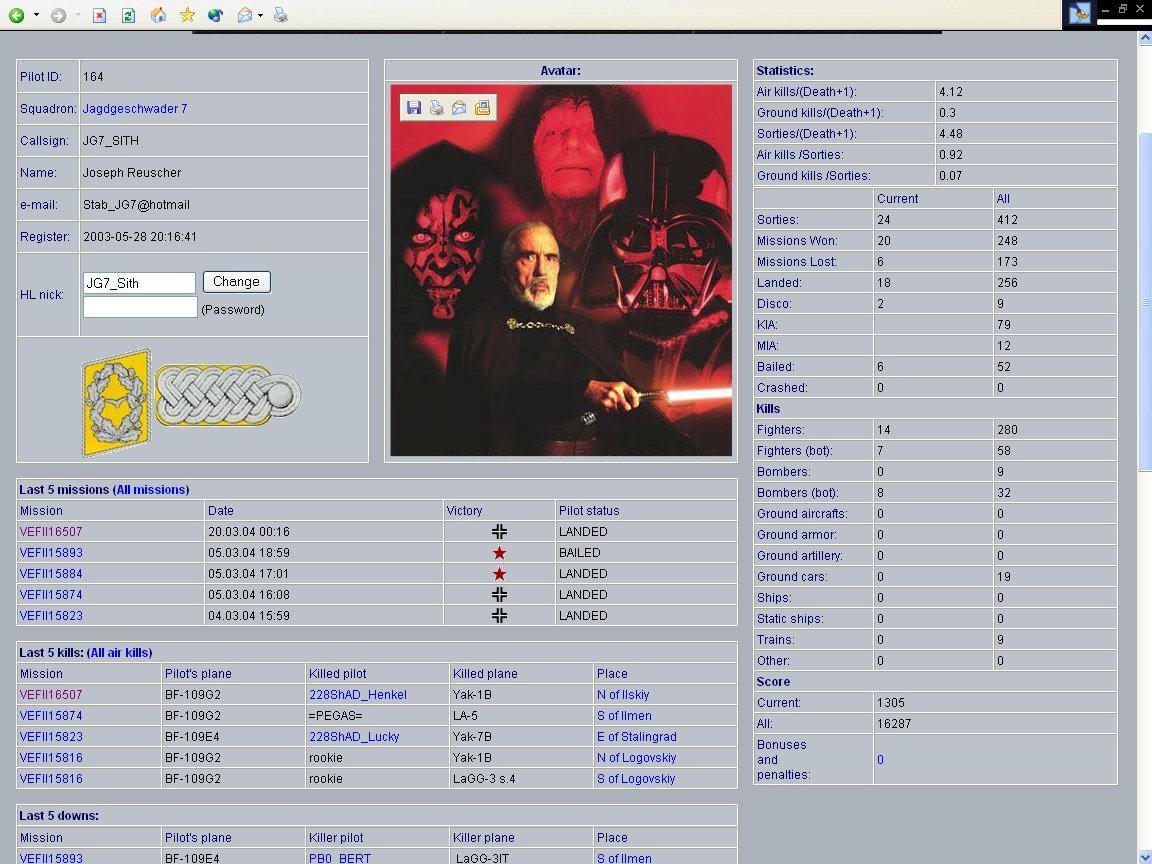Print avatar image from image toolbar

pyautogui.click(x=437, y=108)
